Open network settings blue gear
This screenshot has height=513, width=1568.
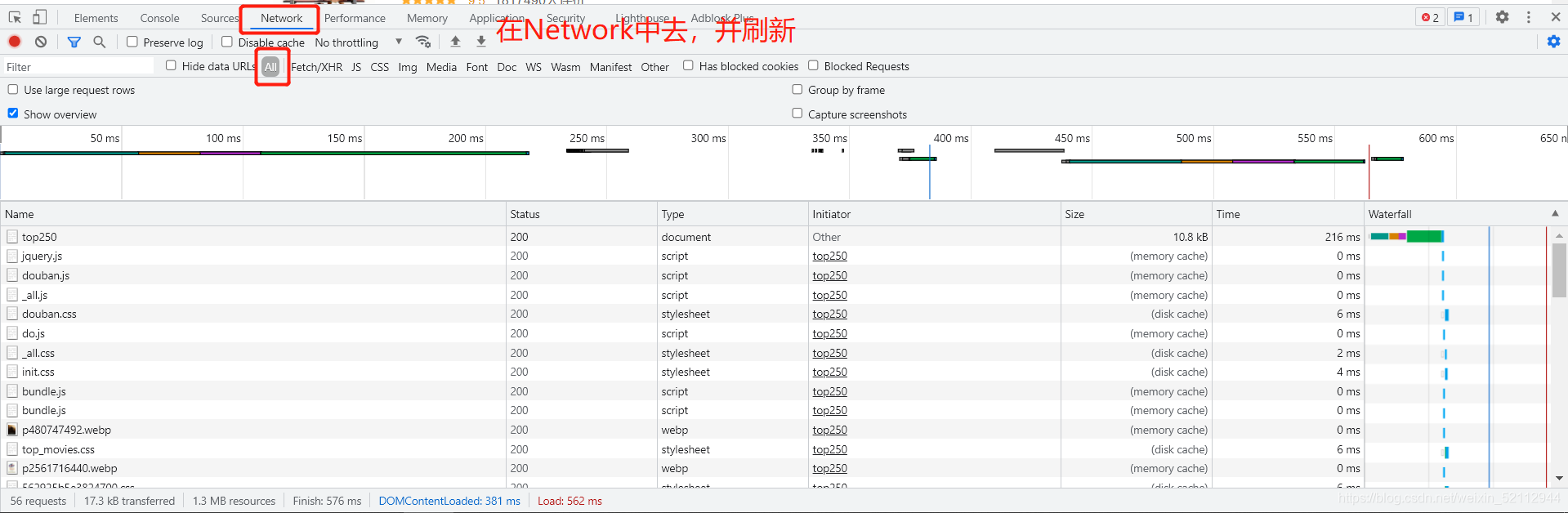1553,42
